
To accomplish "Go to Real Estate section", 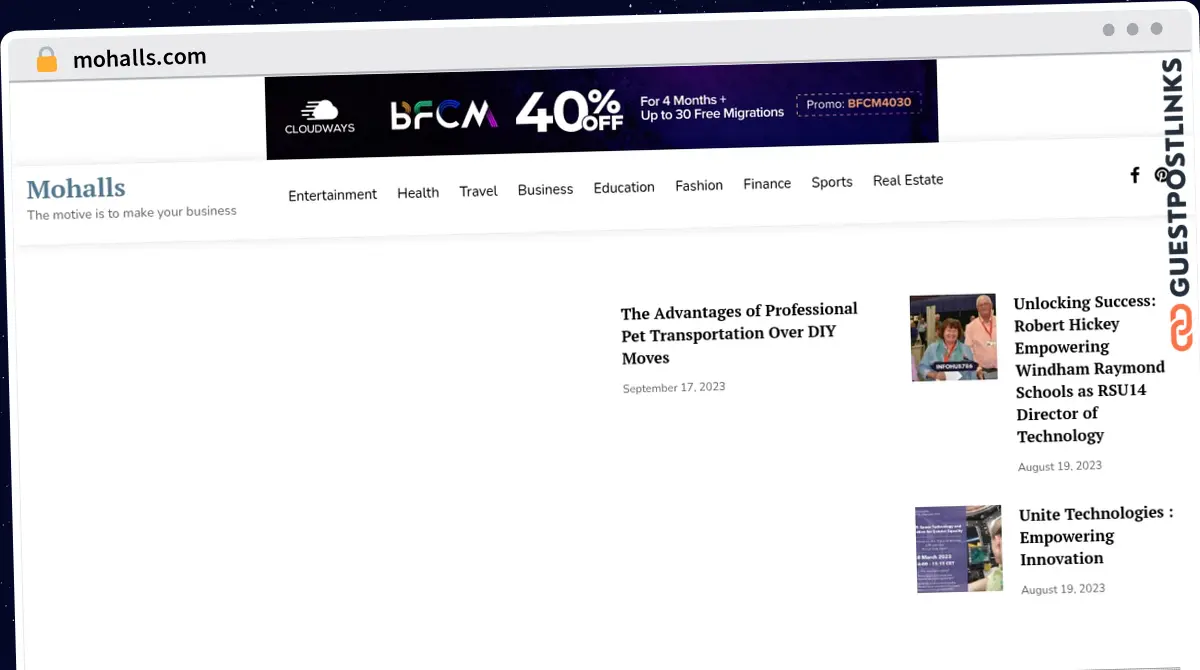I will [x=908, y=180].
